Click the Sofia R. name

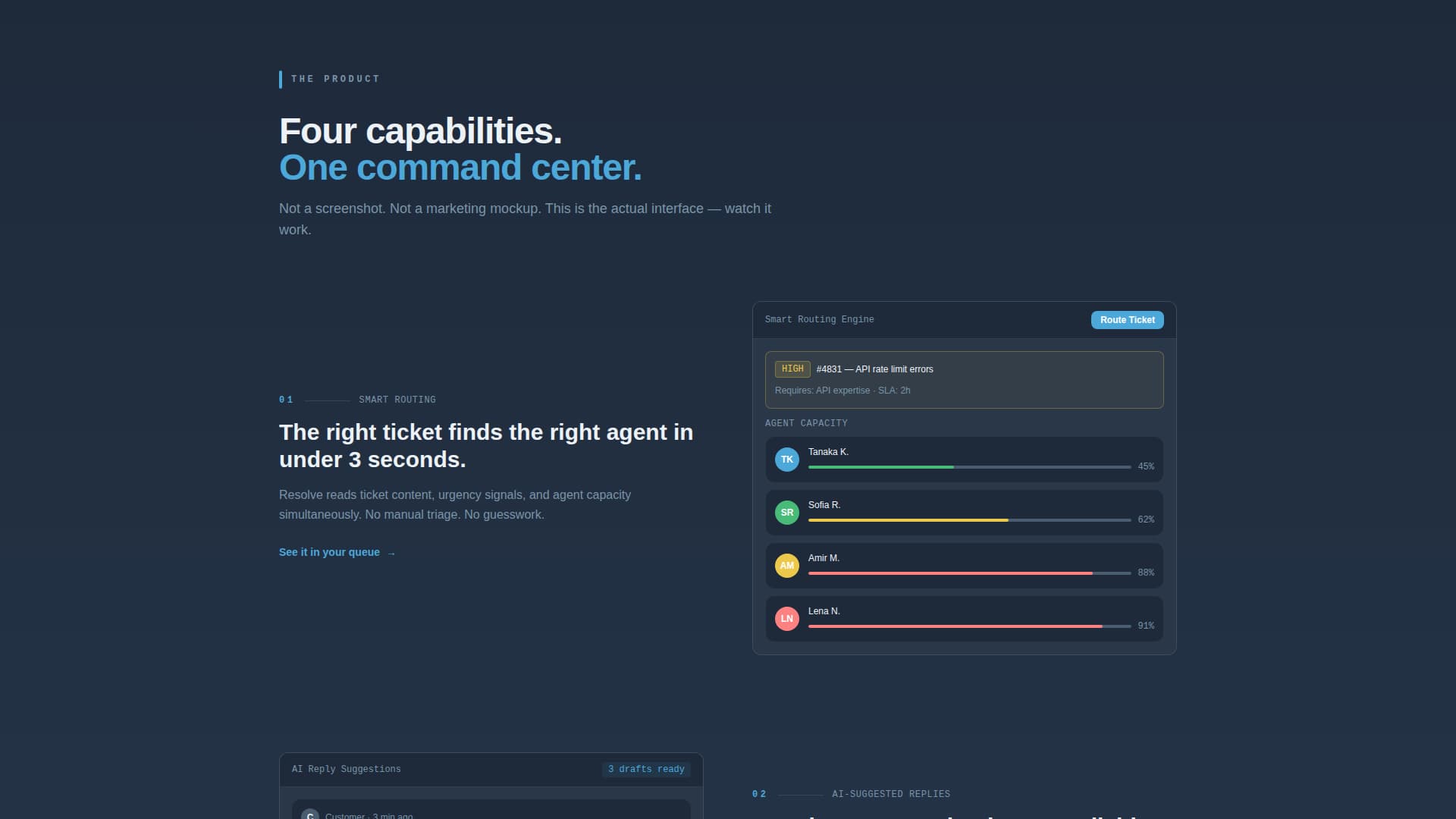coord(824,505)
